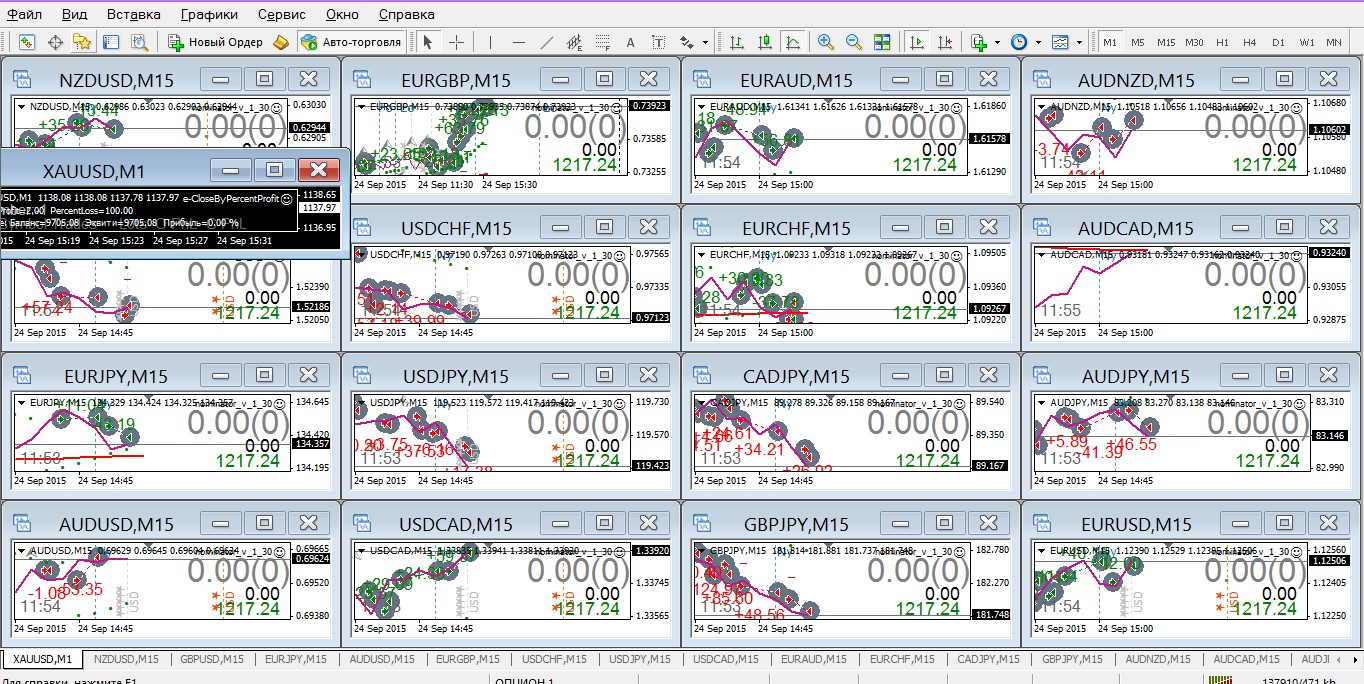The image size is (1364, 684).
Task: Open the EURGBP,M15 window system icon
Action: [x=362, y=80]
